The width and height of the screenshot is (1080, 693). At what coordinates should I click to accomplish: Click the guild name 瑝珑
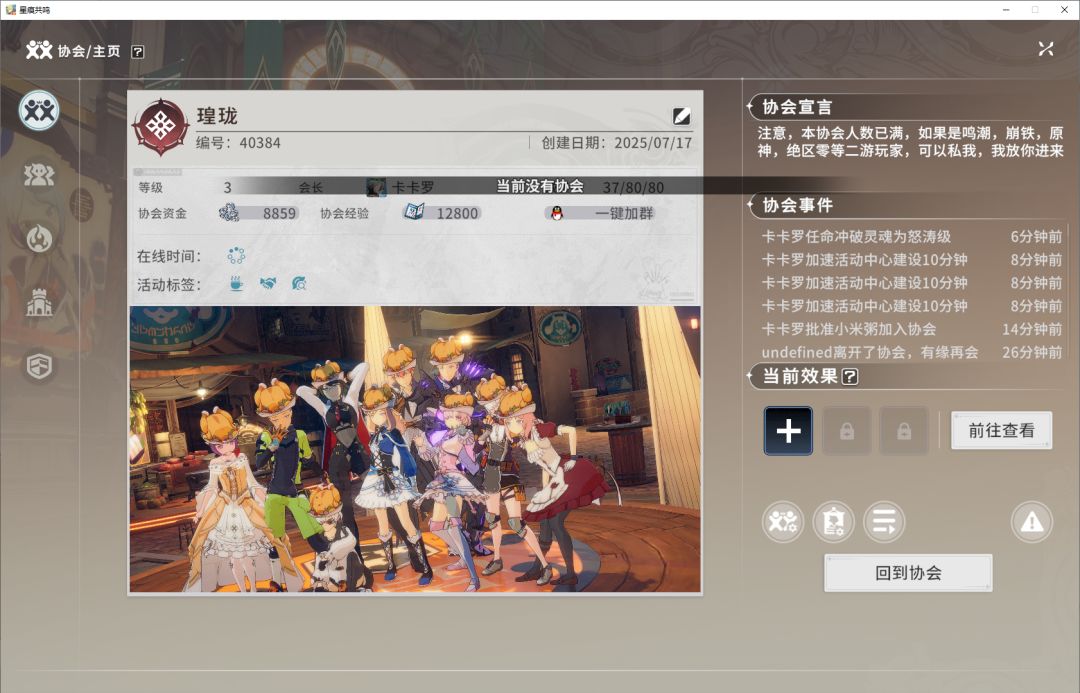pos(217,116)
